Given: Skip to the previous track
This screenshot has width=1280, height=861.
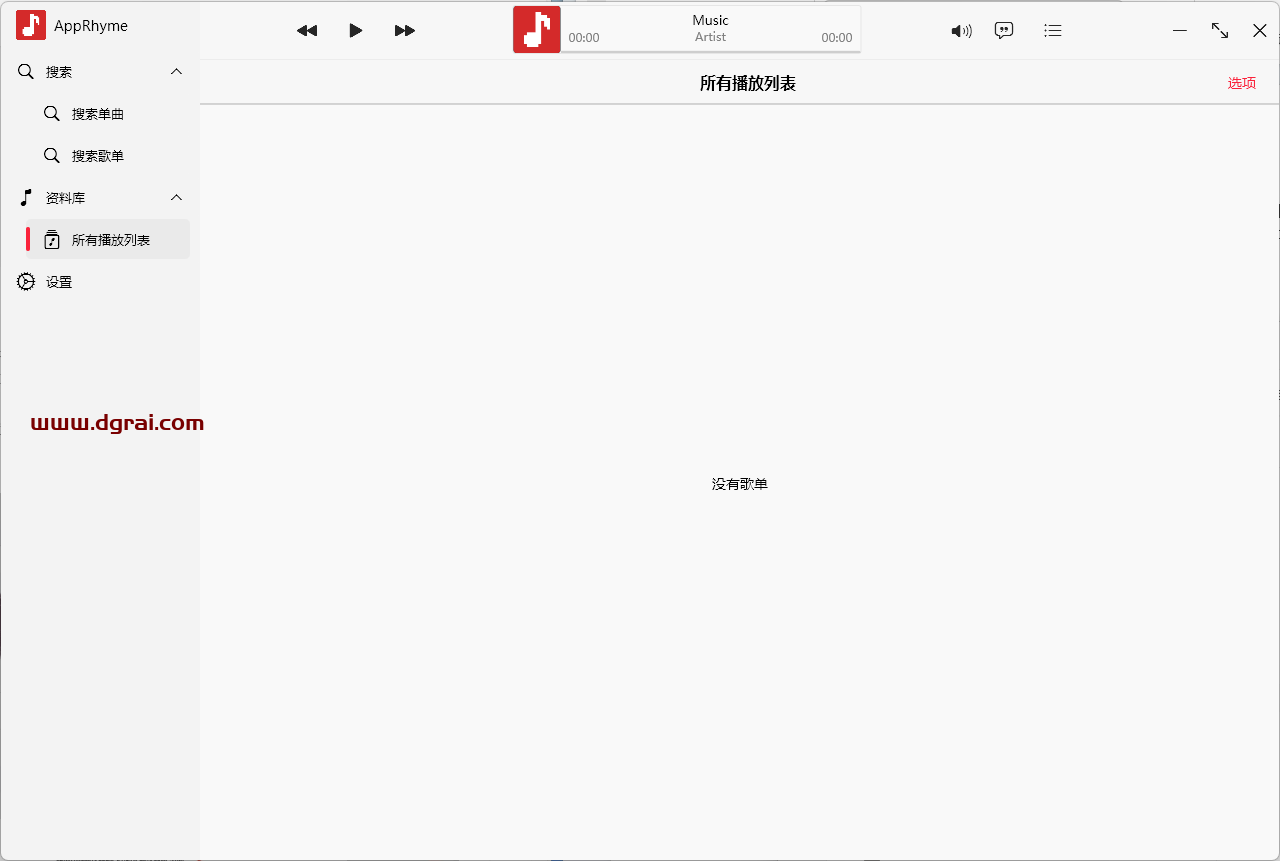Looking at the screenshot, I should tap(307, 31).
